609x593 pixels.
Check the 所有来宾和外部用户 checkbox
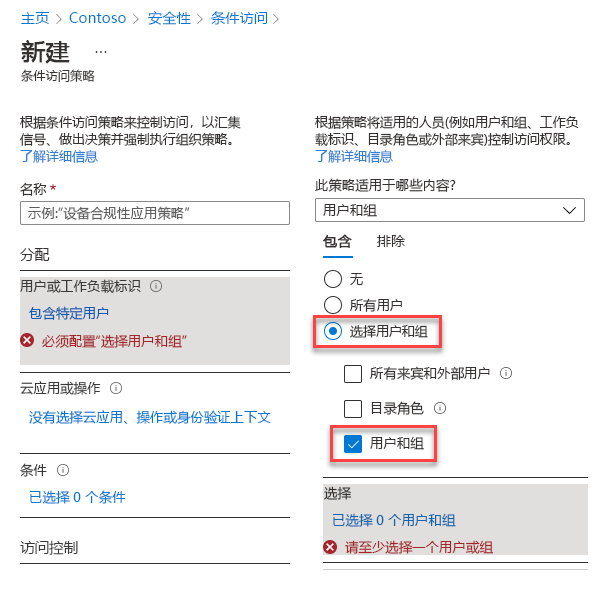pyautogui.click(x=353, y=374)
